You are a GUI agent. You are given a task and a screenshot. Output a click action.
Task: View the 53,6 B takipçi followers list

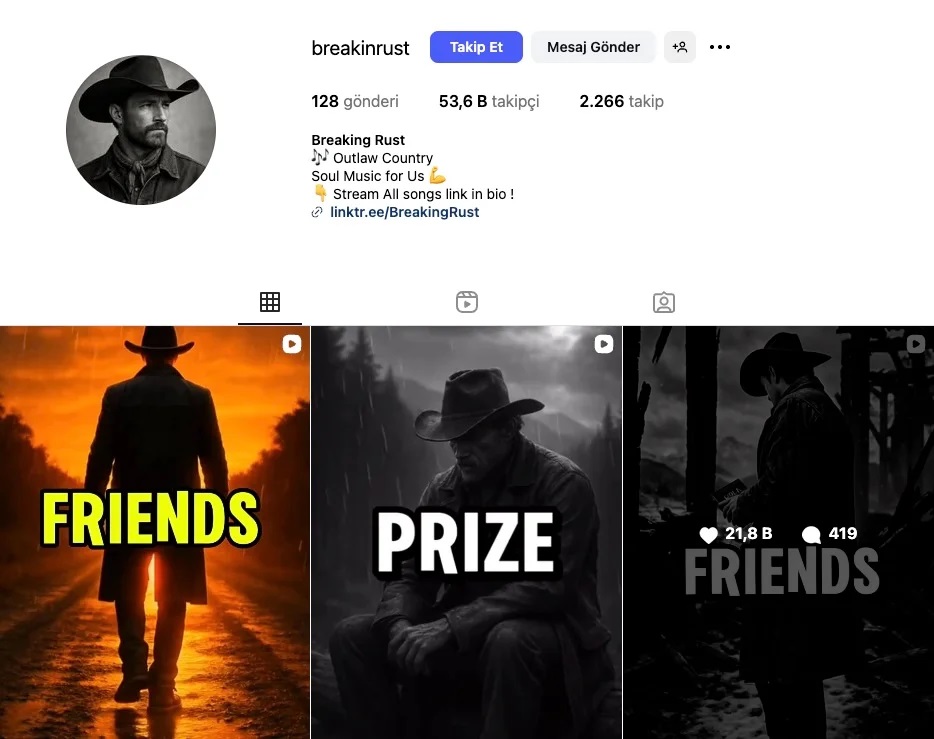[x=489, y=101]
